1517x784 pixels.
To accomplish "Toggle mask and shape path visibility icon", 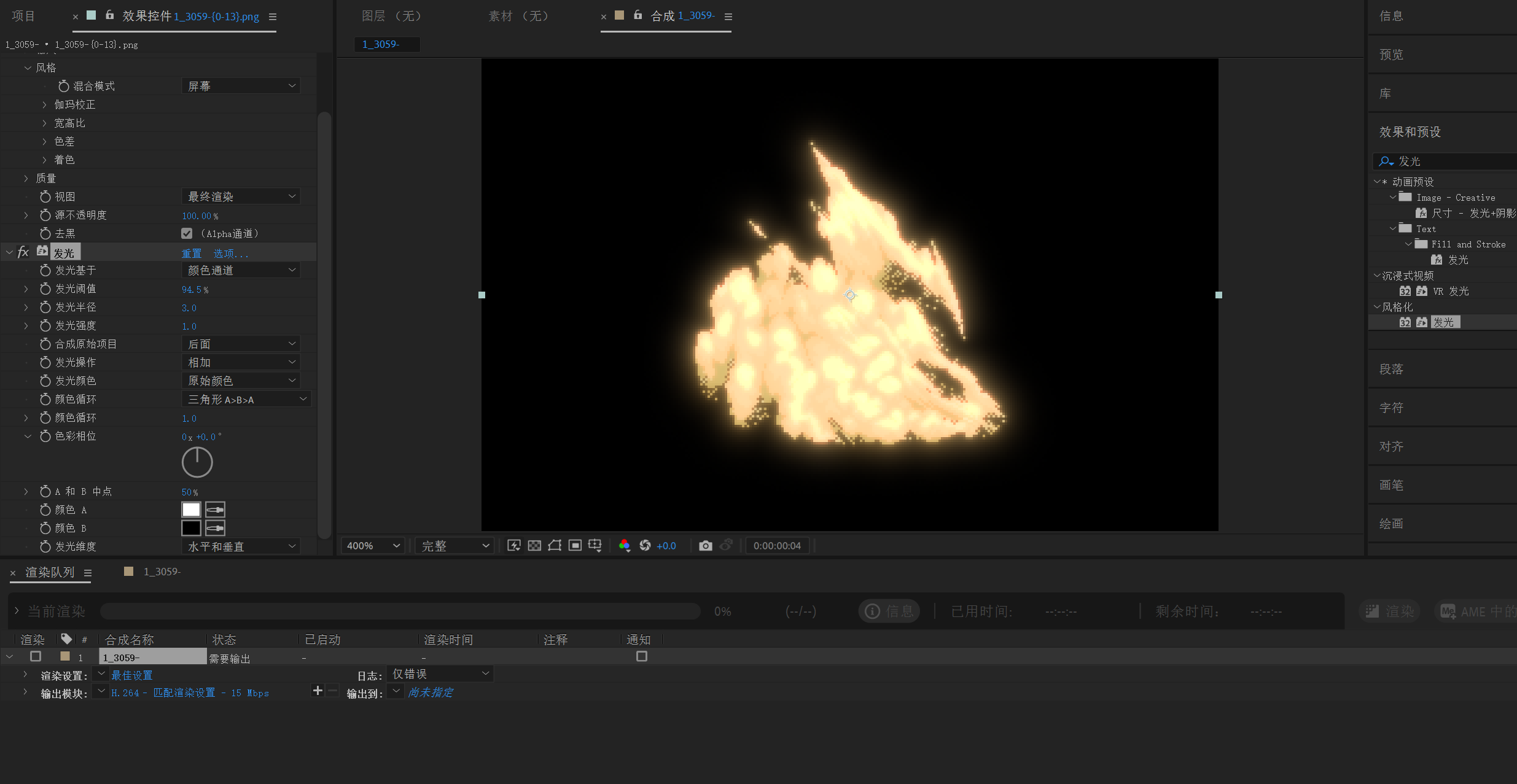I will (x=555, y=545).
